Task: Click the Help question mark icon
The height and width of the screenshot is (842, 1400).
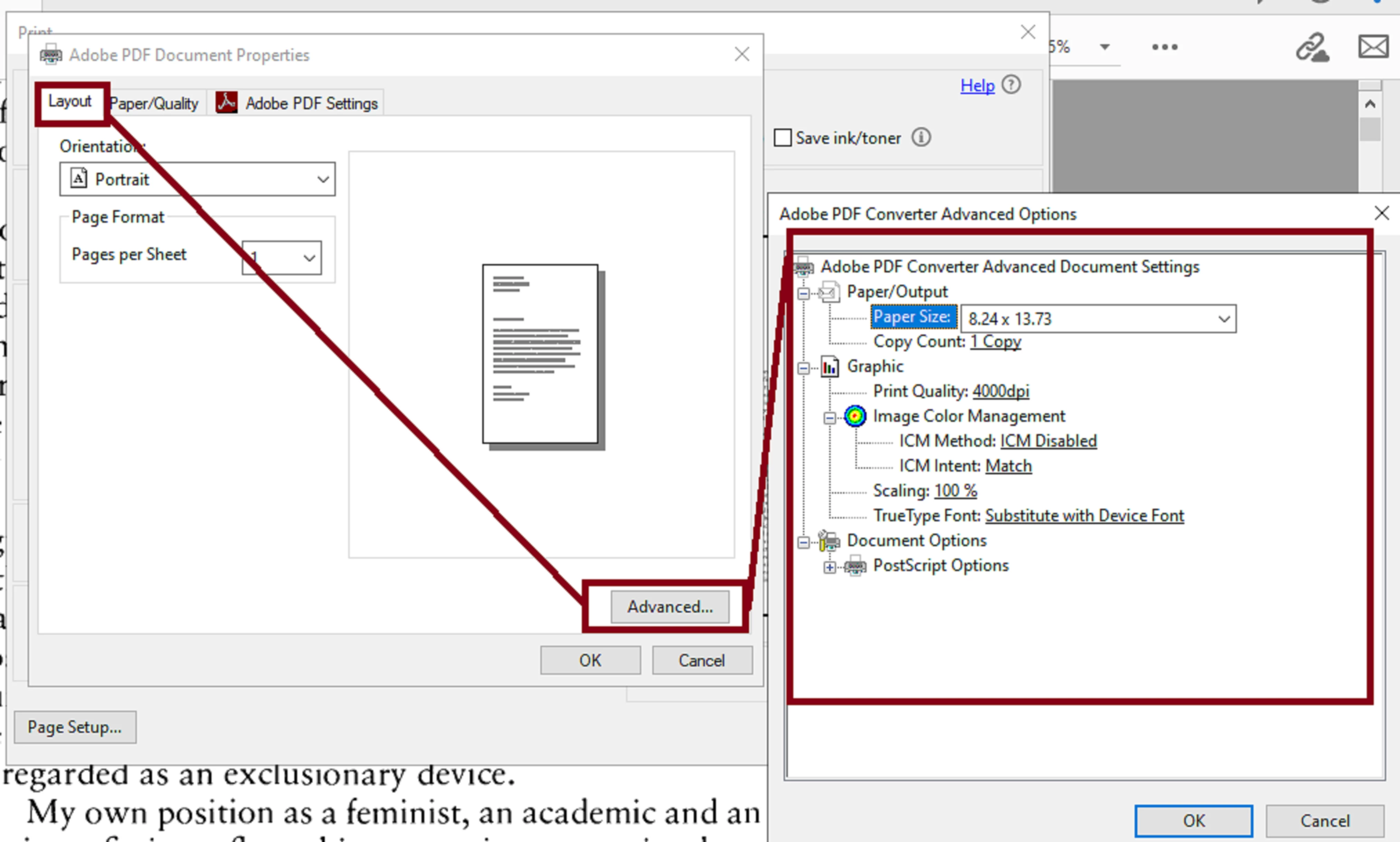Action: pyautogui.click(x=1011, y=85)
